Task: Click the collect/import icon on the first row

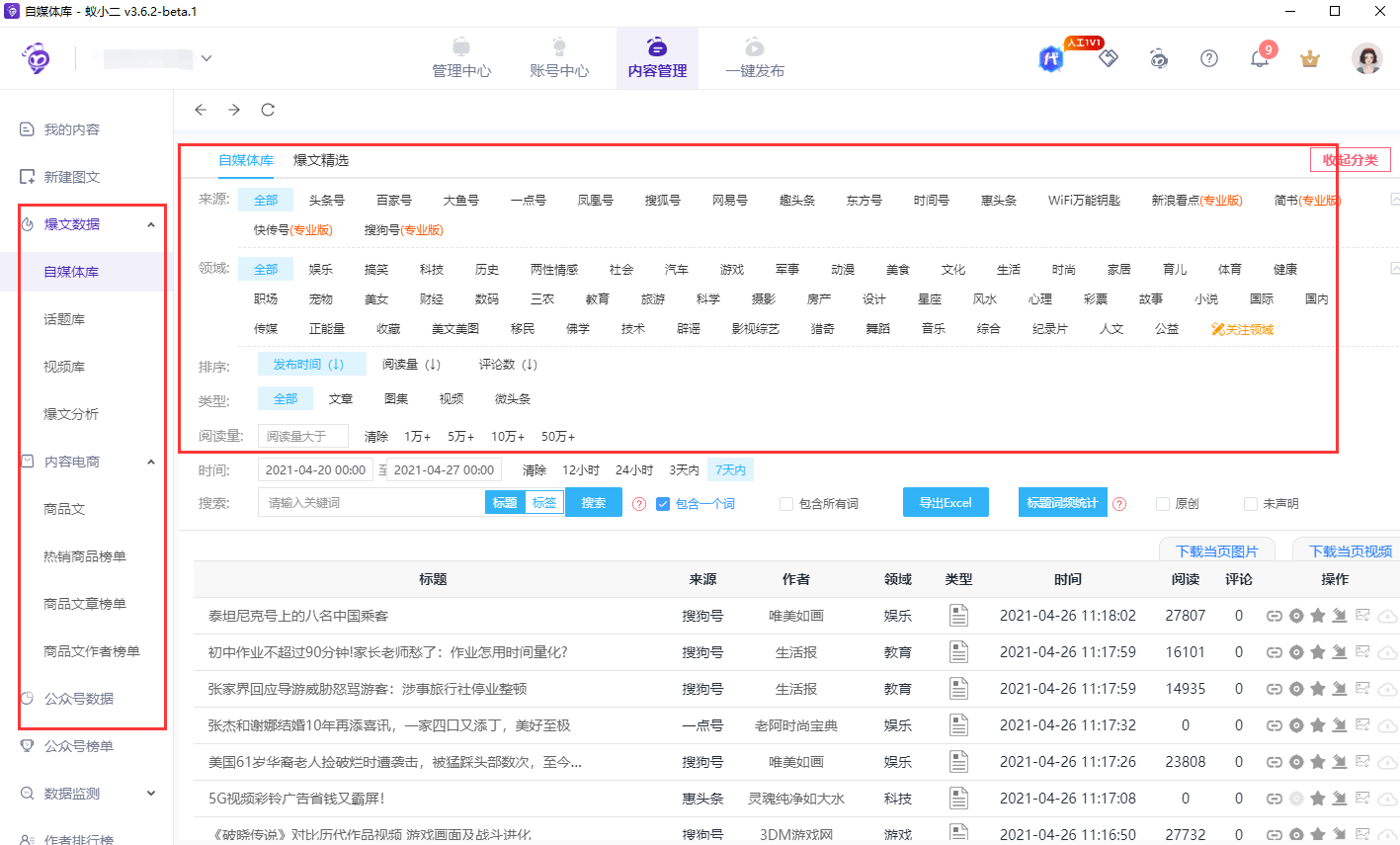Action: click(1340, 615)
